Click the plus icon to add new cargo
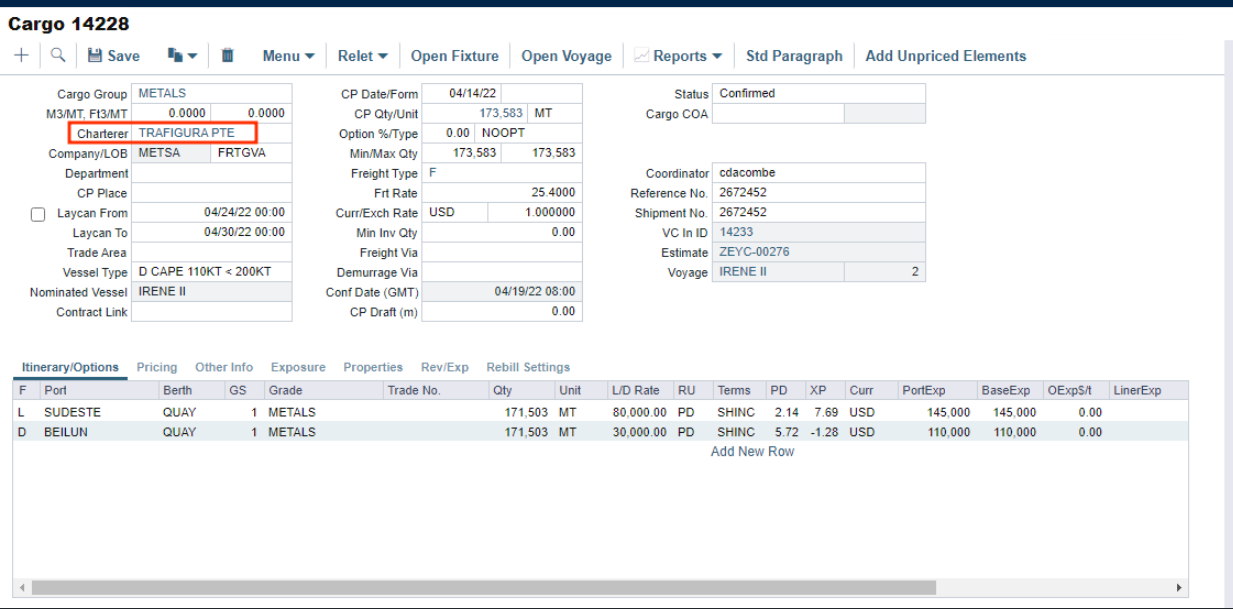This screenshot has width=1233, height=609. click(21, 56)
